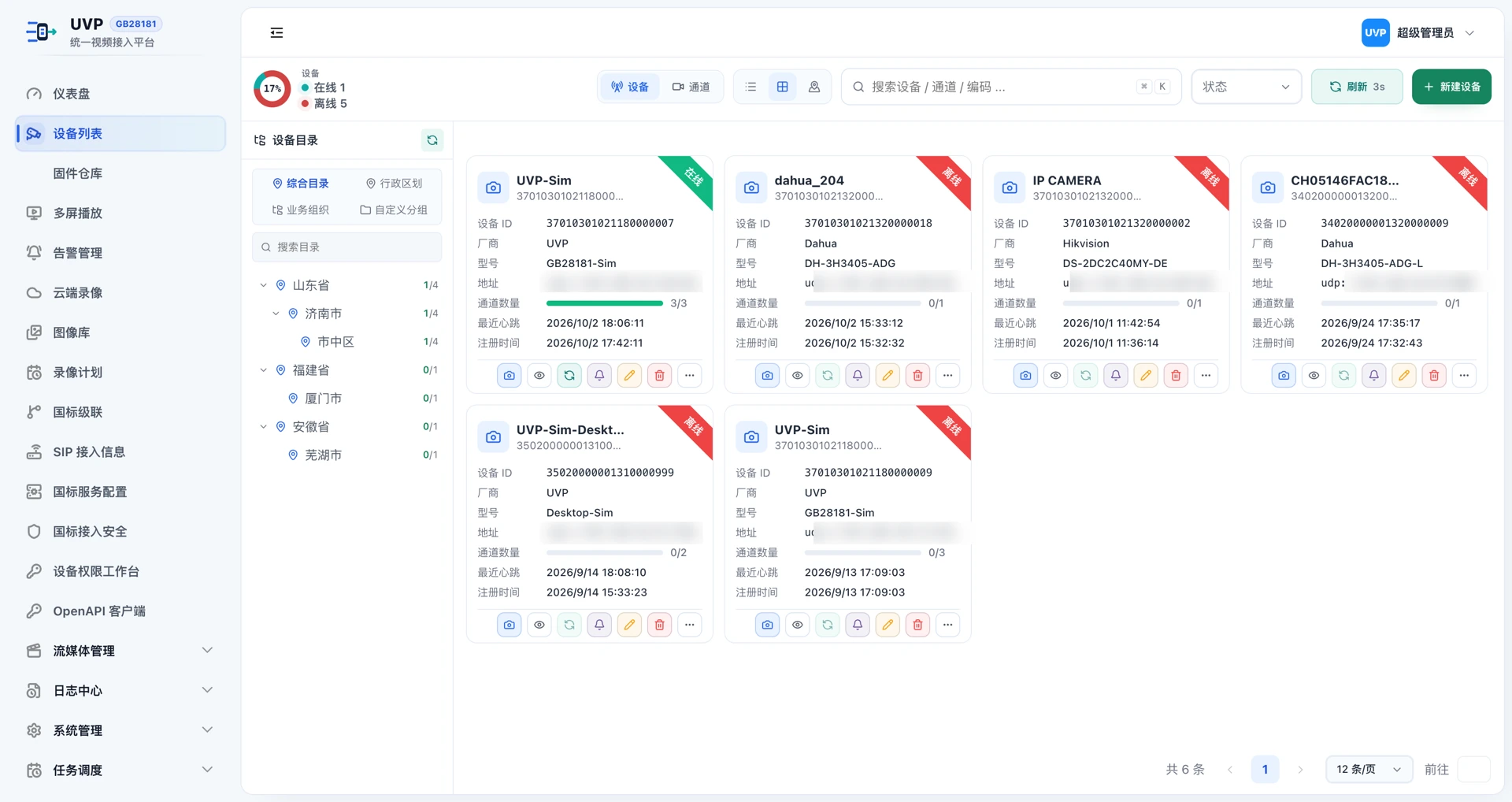Click the device thumbnail icon of IP CAMERA
Image resolution: width=1512 pixels, height=802 pixels.
(x=1010, y=188)
